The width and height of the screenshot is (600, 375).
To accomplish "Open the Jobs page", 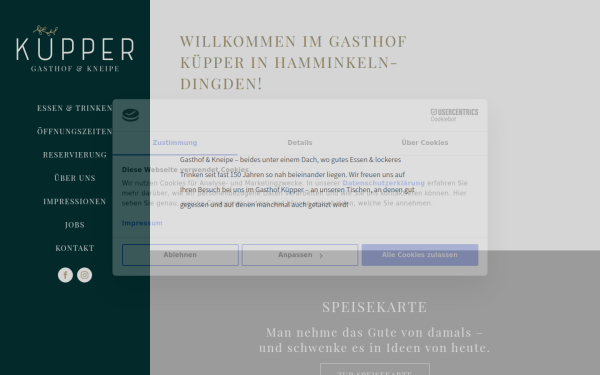I will (75, 225).
